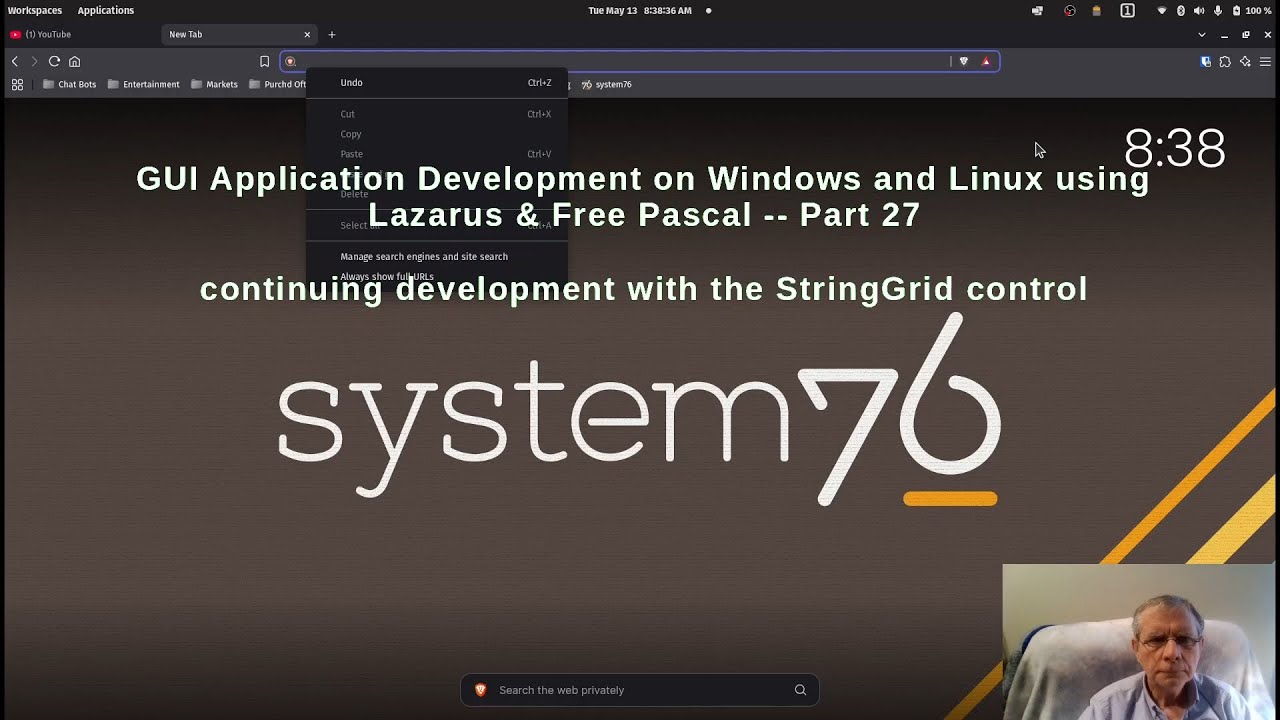Go back with the browser back arrow
This screenshot has width=1280, height=720.
point(15,61)
